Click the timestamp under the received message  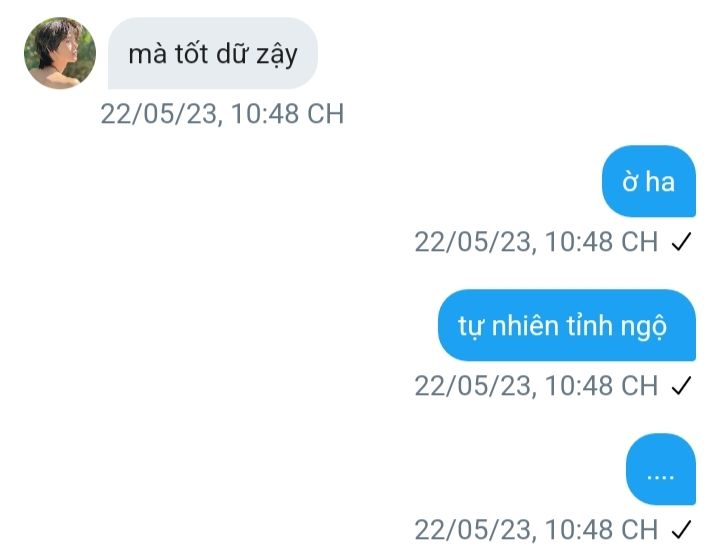(222, 114)
